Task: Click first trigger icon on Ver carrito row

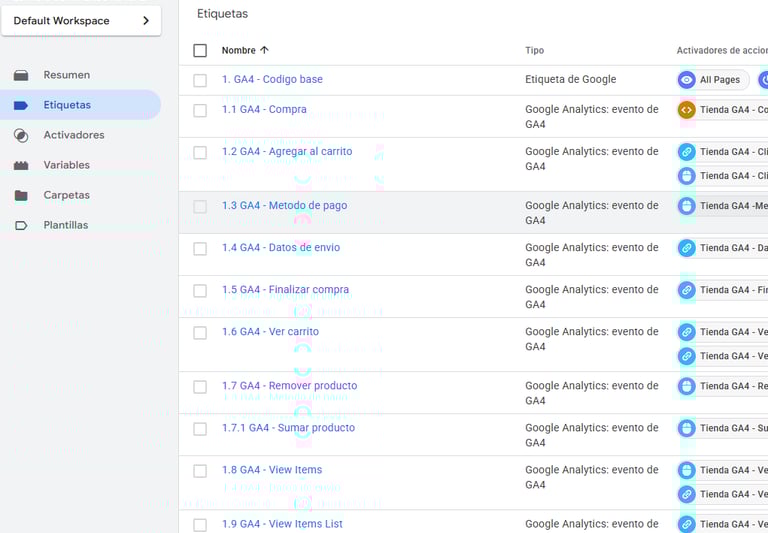Action: coord(687,333)
